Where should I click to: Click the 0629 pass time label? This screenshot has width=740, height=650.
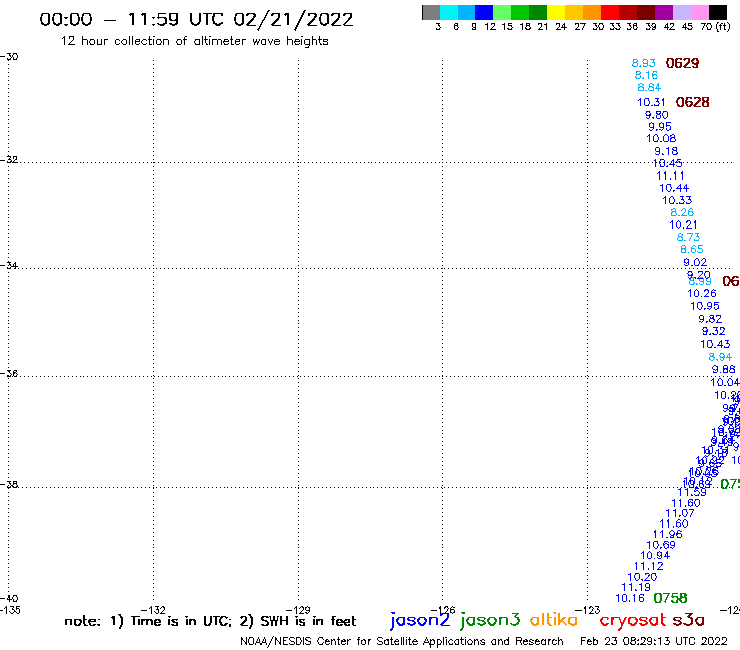click(x=682, y=63)
